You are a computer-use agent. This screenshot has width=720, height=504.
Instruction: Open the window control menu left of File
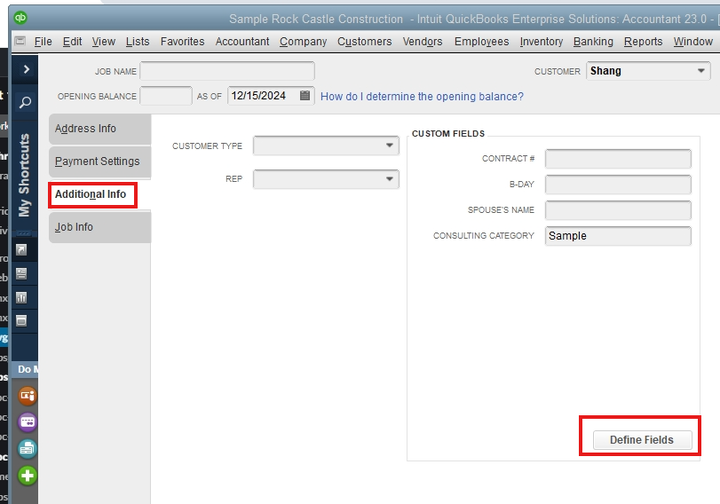[20, 41]
